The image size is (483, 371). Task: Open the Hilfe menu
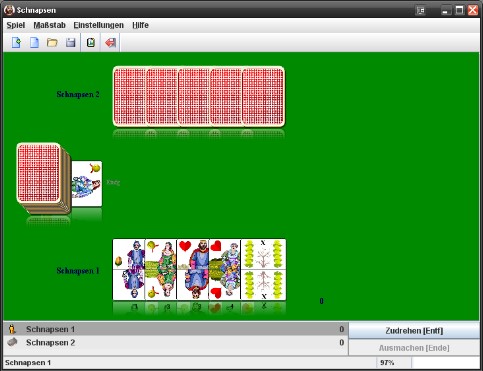140,25
